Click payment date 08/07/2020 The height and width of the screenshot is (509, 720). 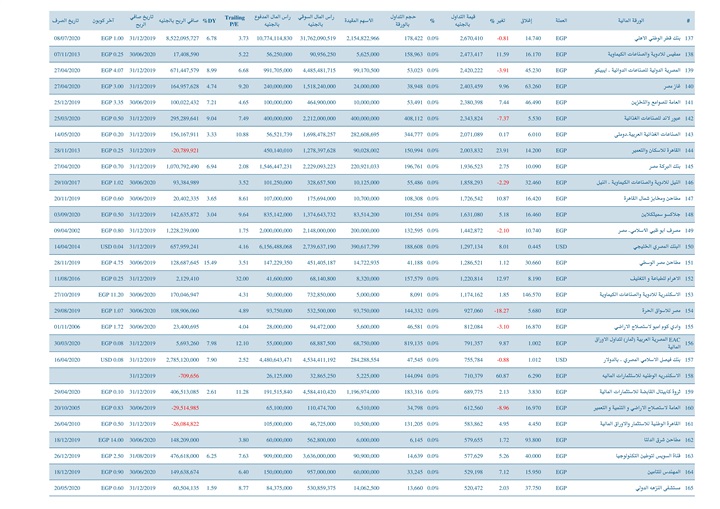pos(67,39)
